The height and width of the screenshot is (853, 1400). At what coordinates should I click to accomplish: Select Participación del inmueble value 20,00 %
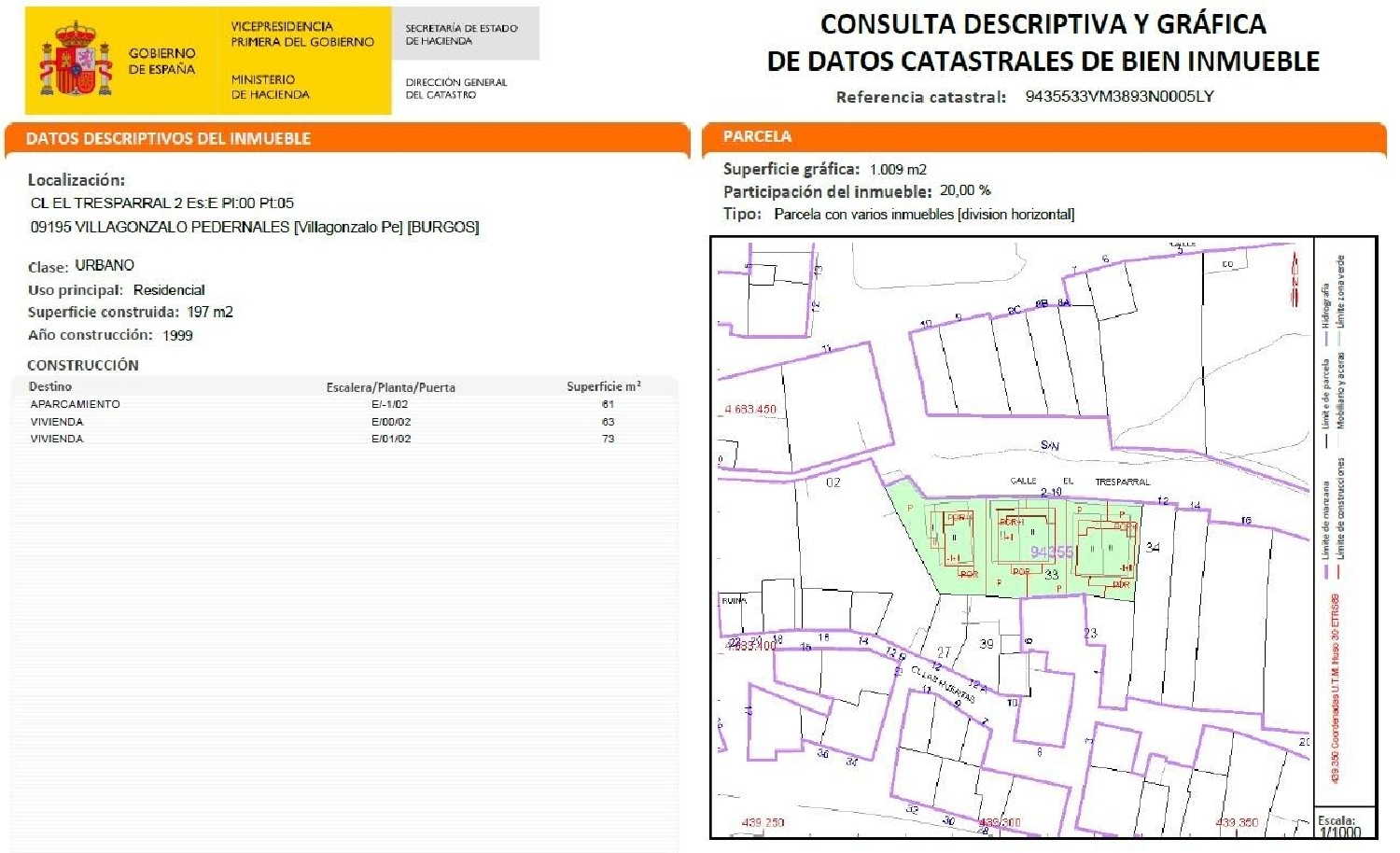pyautogui.click(x=965, y=190)
